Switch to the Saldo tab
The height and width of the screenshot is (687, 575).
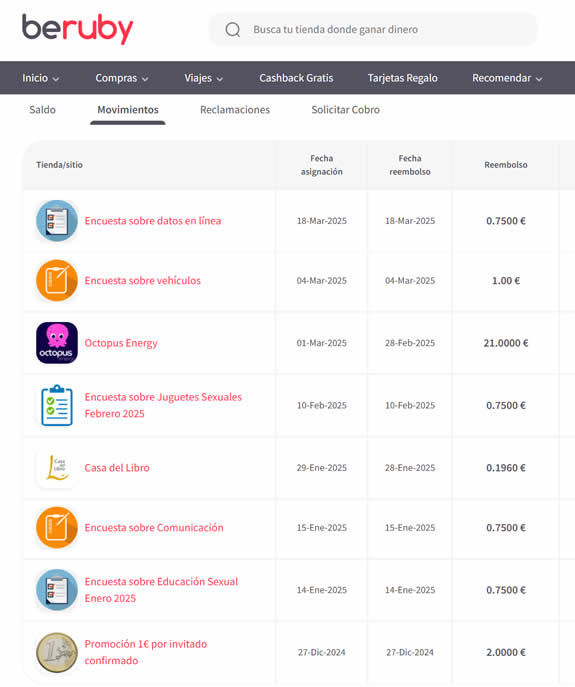(43, 110)
